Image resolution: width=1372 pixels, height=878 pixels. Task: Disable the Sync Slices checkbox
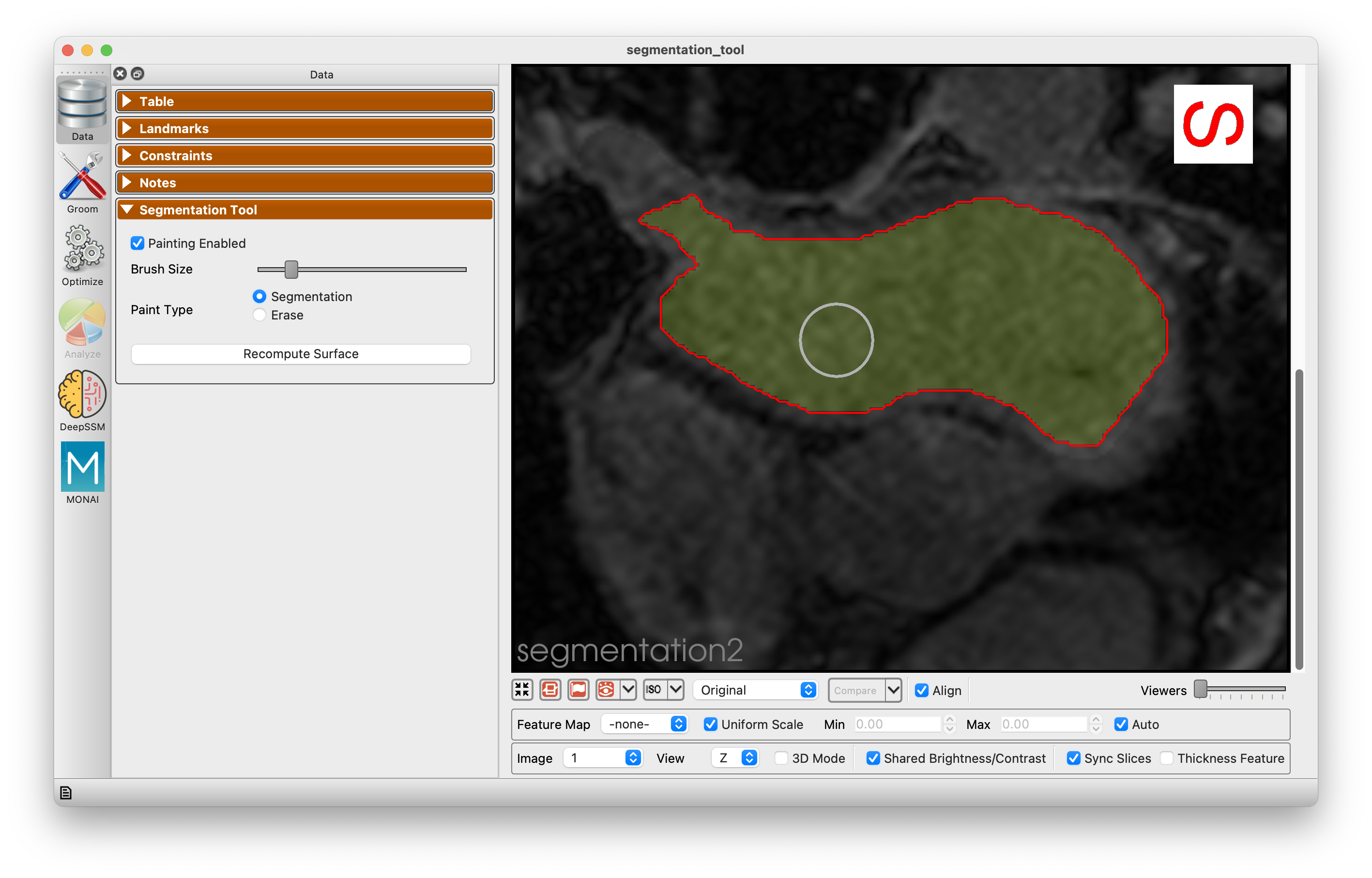tap(1073, 758)
